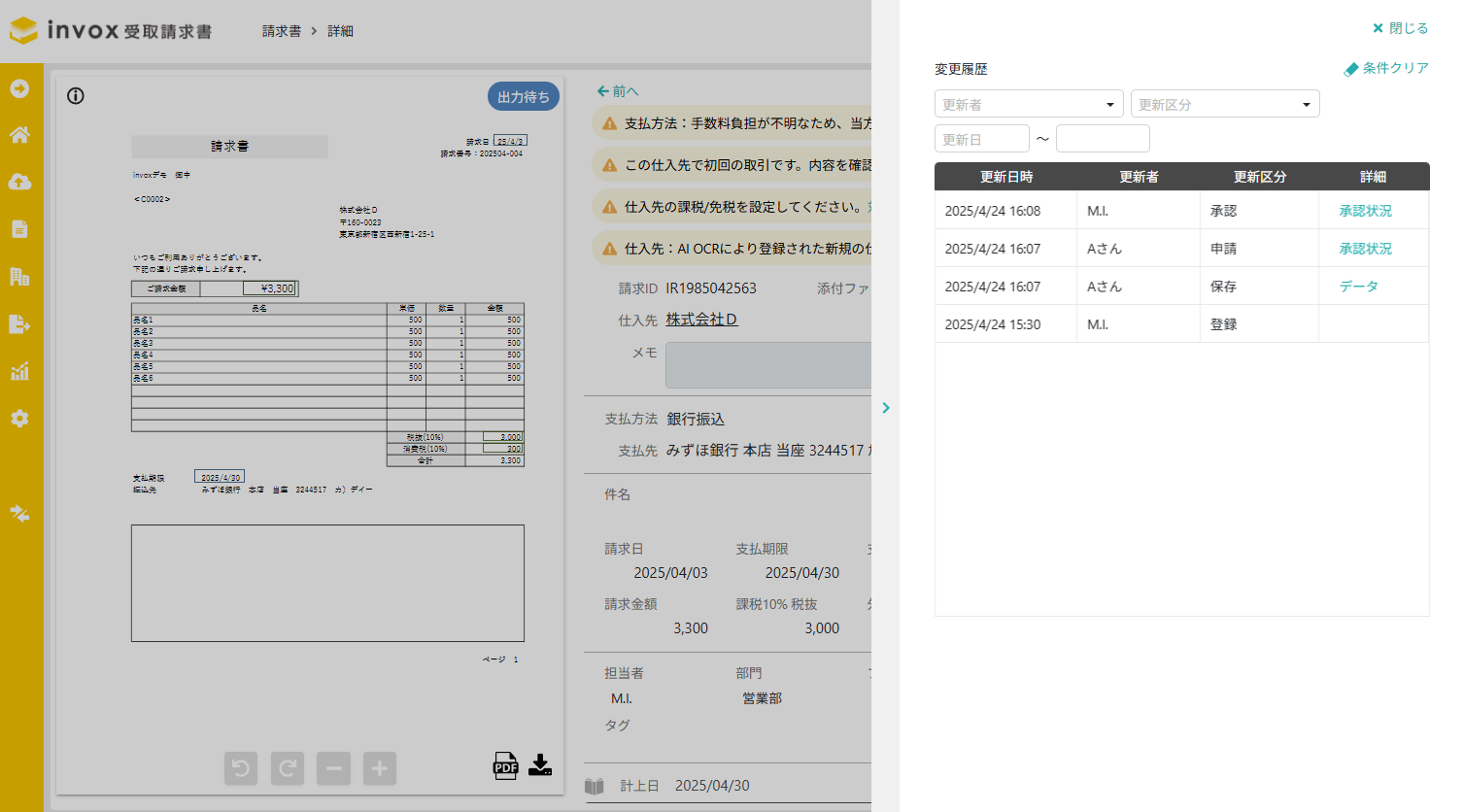Select the 2025/4/24 15:30 history row
The image size is (1464, 812).
(1181, 324)
